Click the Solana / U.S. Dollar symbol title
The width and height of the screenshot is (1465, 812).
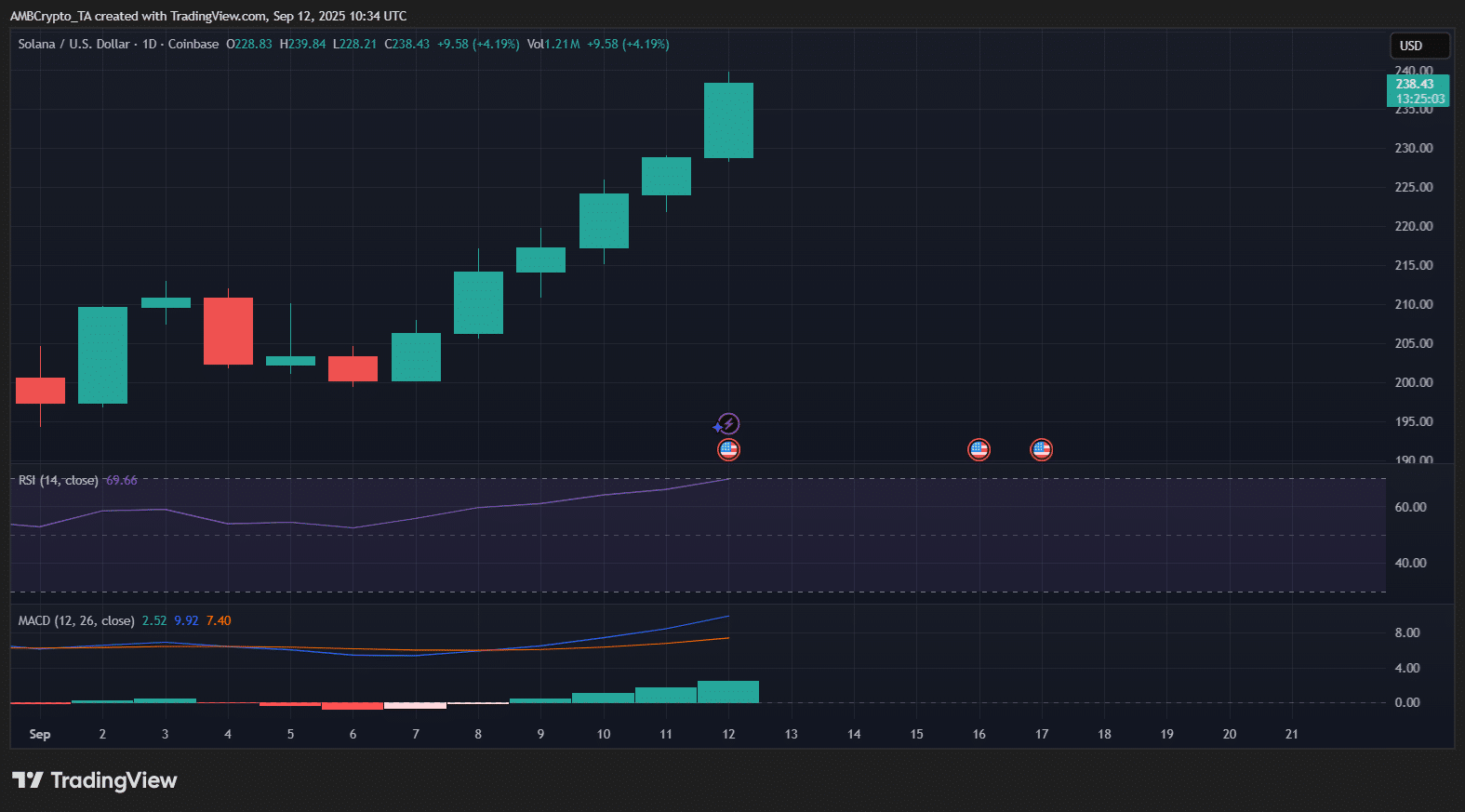coord(73,44)
